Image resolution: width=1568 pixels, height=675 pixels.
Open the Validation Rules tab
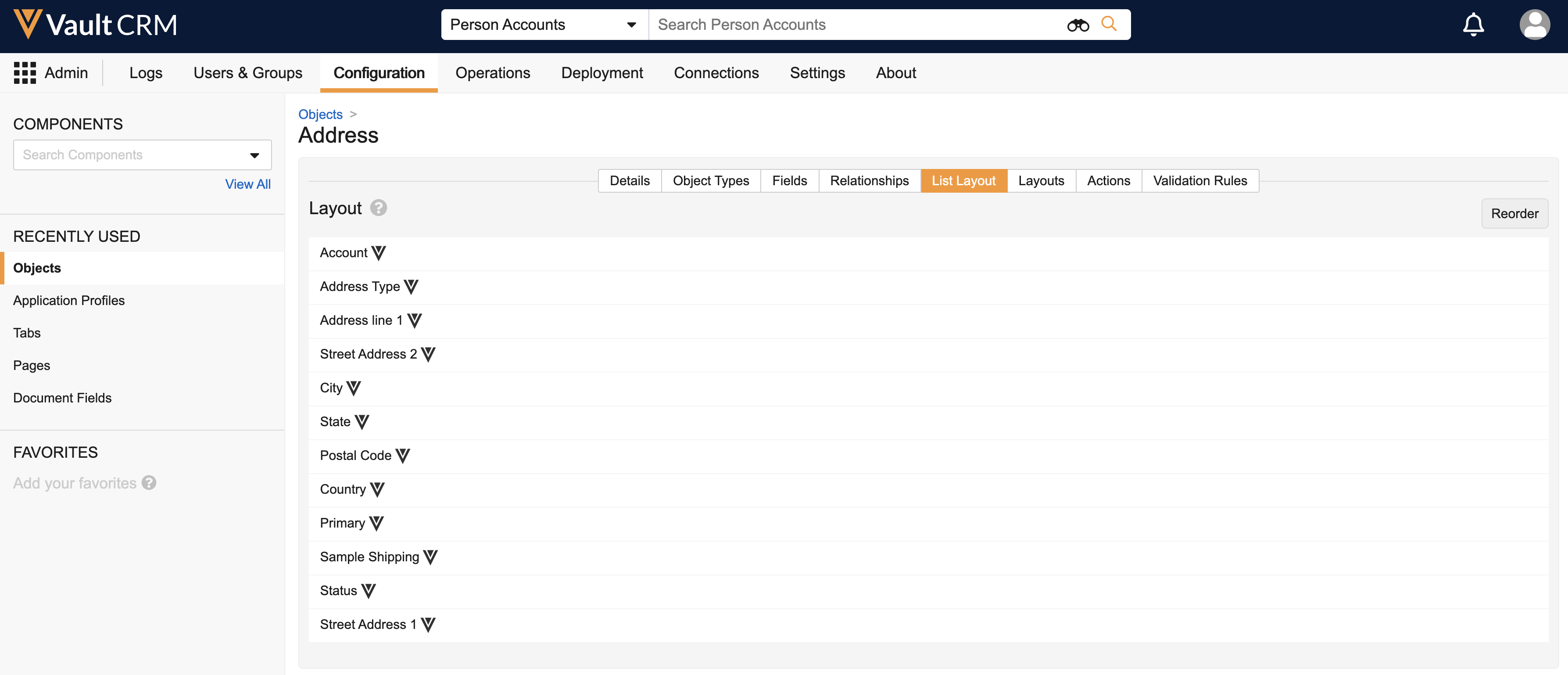point(1199,181)
